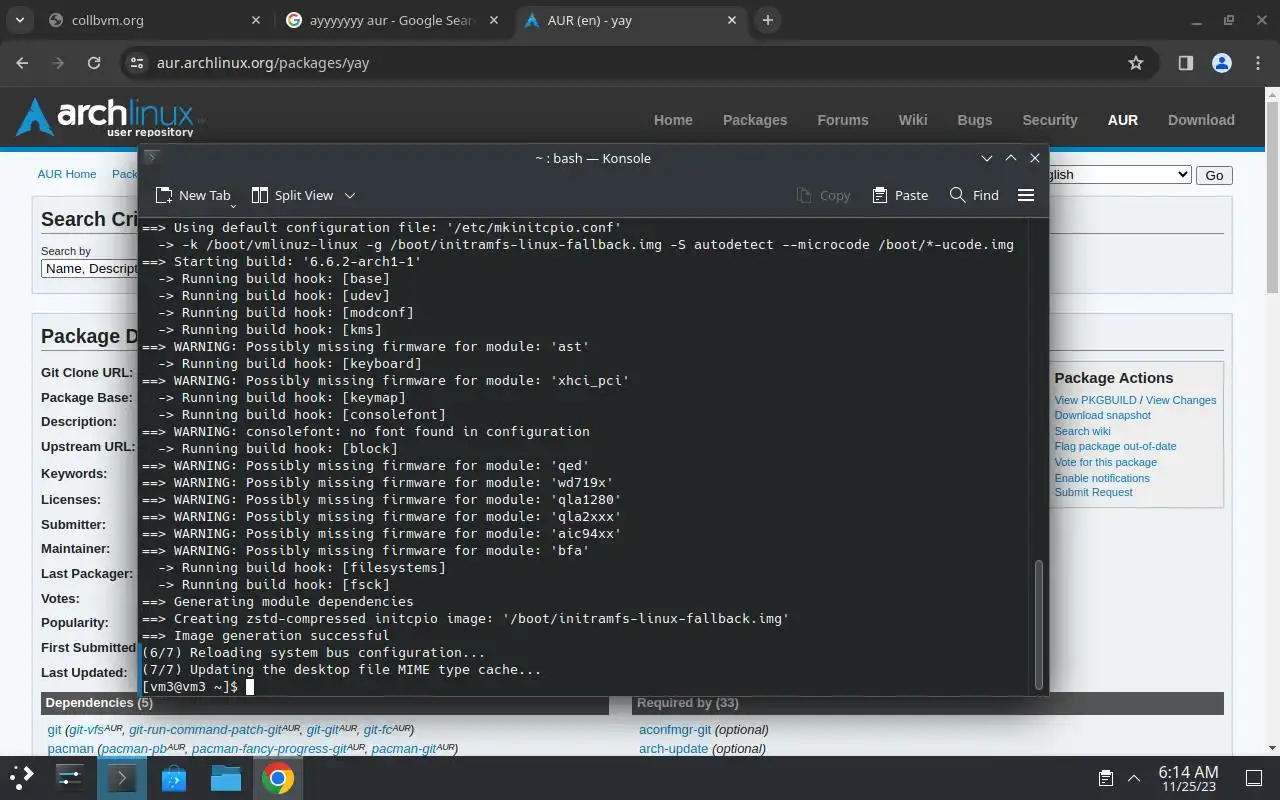Click the Download snapshot link
Image resolution: width=1280 pixels, height=800 pixels.
pyautogui.click(x=1102, y=415)
